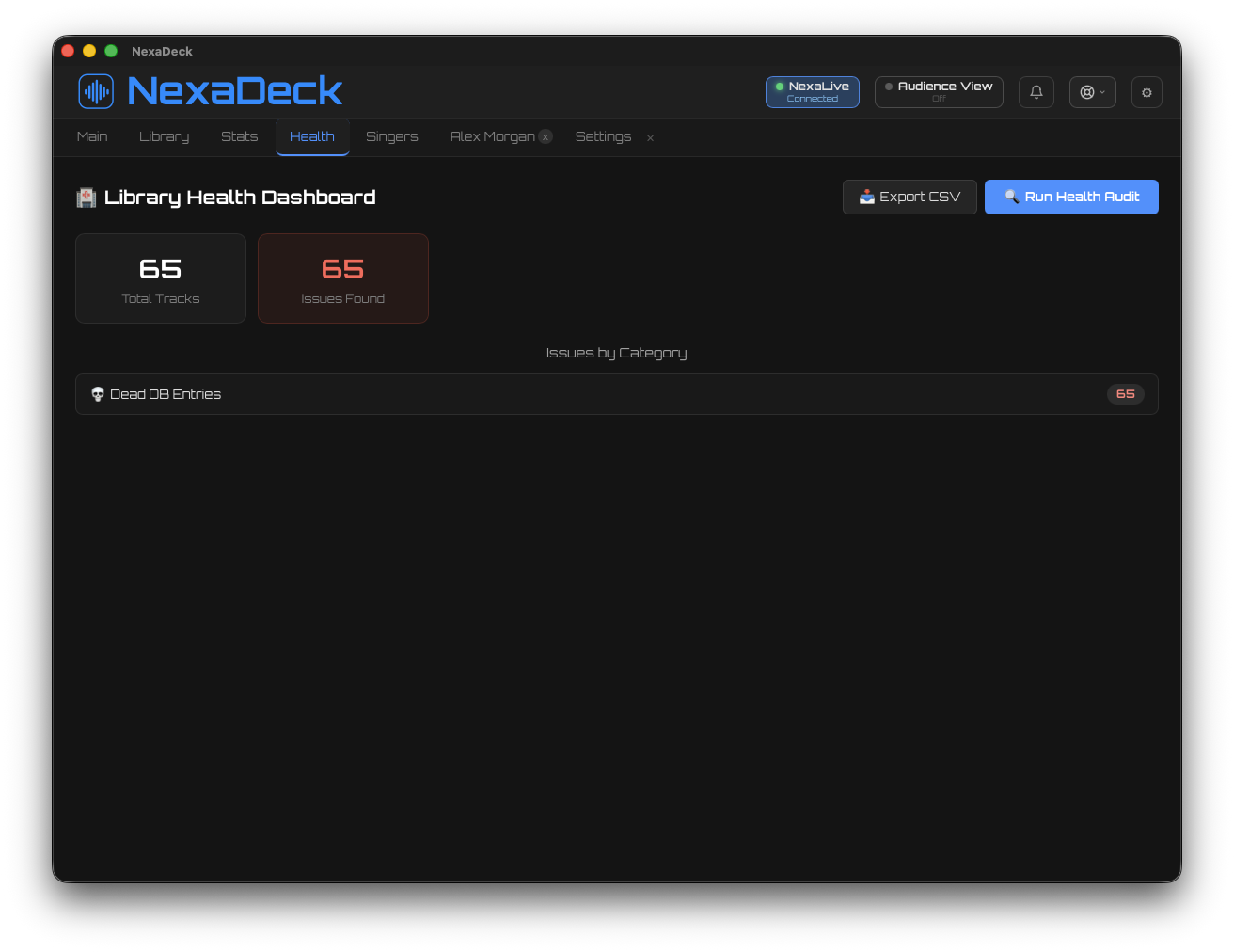This screenshot has height=952, width=1234.
Task: Open the notifications bell
Action: click(1036, 92)
